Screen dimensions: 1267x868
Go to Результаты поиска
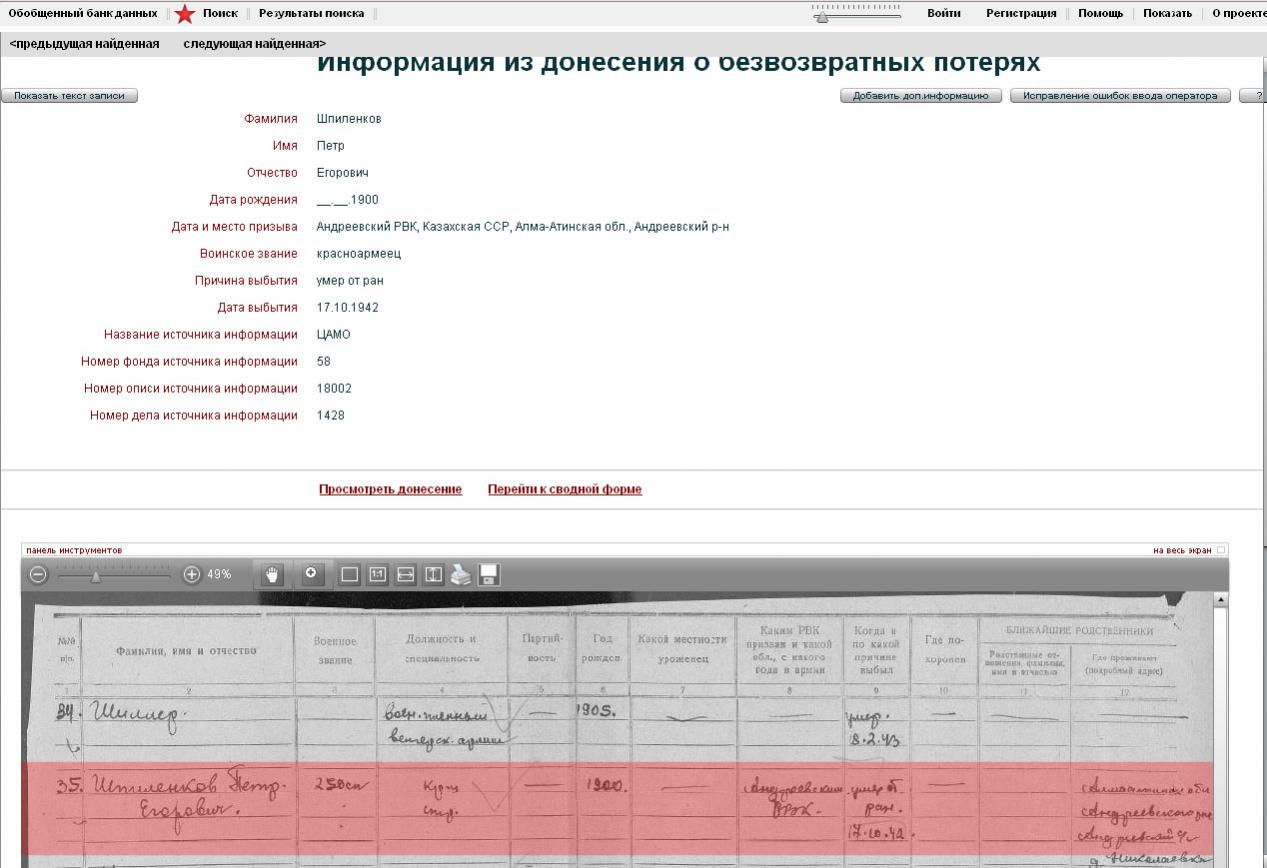311,14
